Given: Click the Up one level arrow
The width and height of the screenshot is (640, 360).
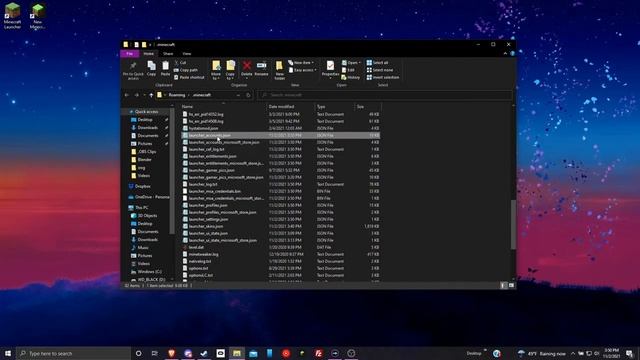Looking at the screenshot, I should coord(151,95).
